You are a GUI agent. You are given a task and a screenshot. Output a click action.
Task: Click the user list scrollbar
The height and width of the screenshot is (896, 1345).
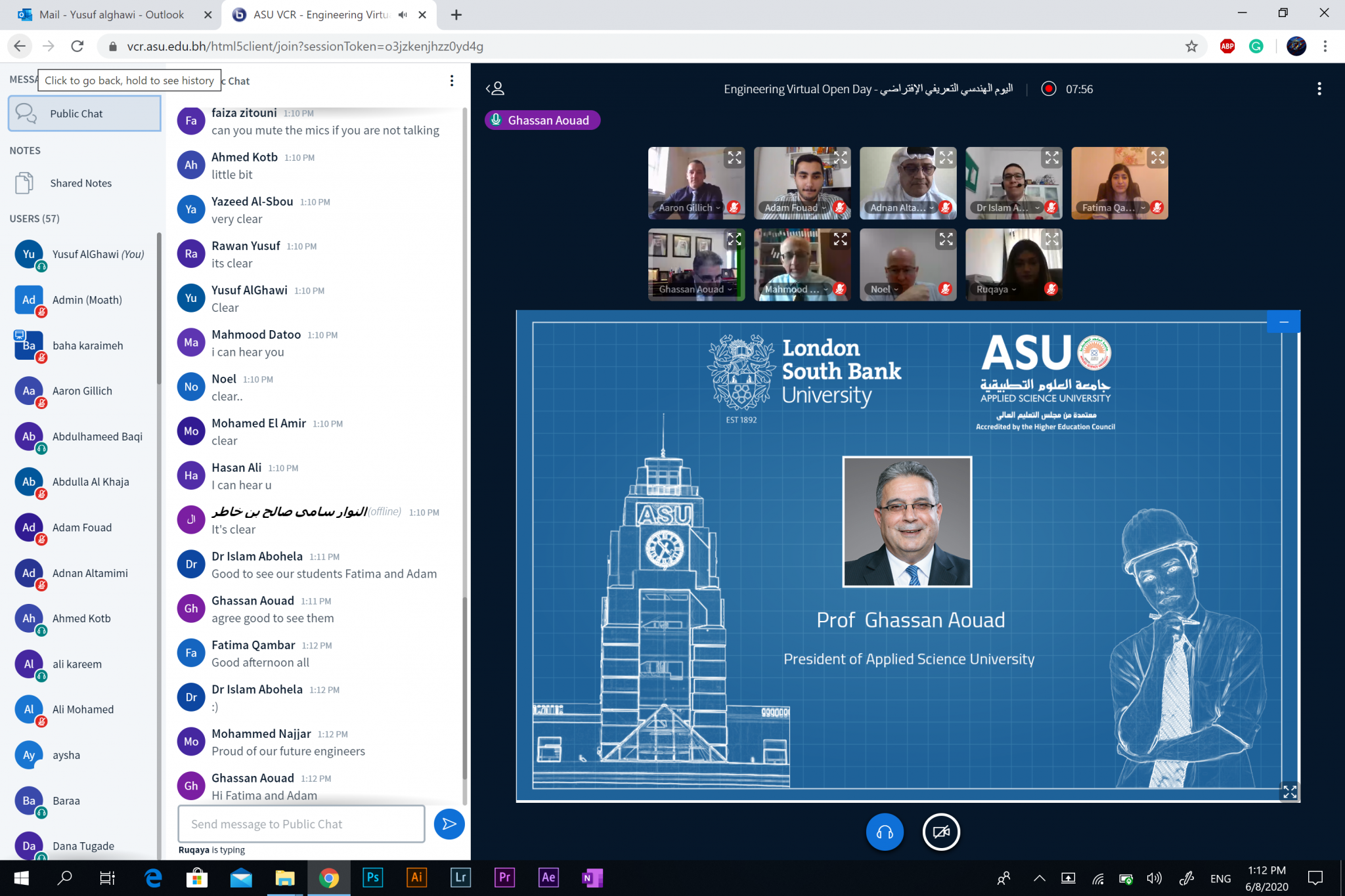click(x=159, y=309)
